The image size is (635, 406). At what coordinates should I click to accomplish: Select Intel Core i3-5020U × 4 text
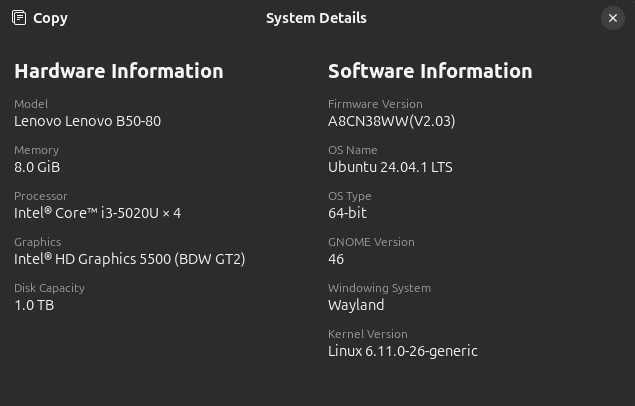coord(97,213)
